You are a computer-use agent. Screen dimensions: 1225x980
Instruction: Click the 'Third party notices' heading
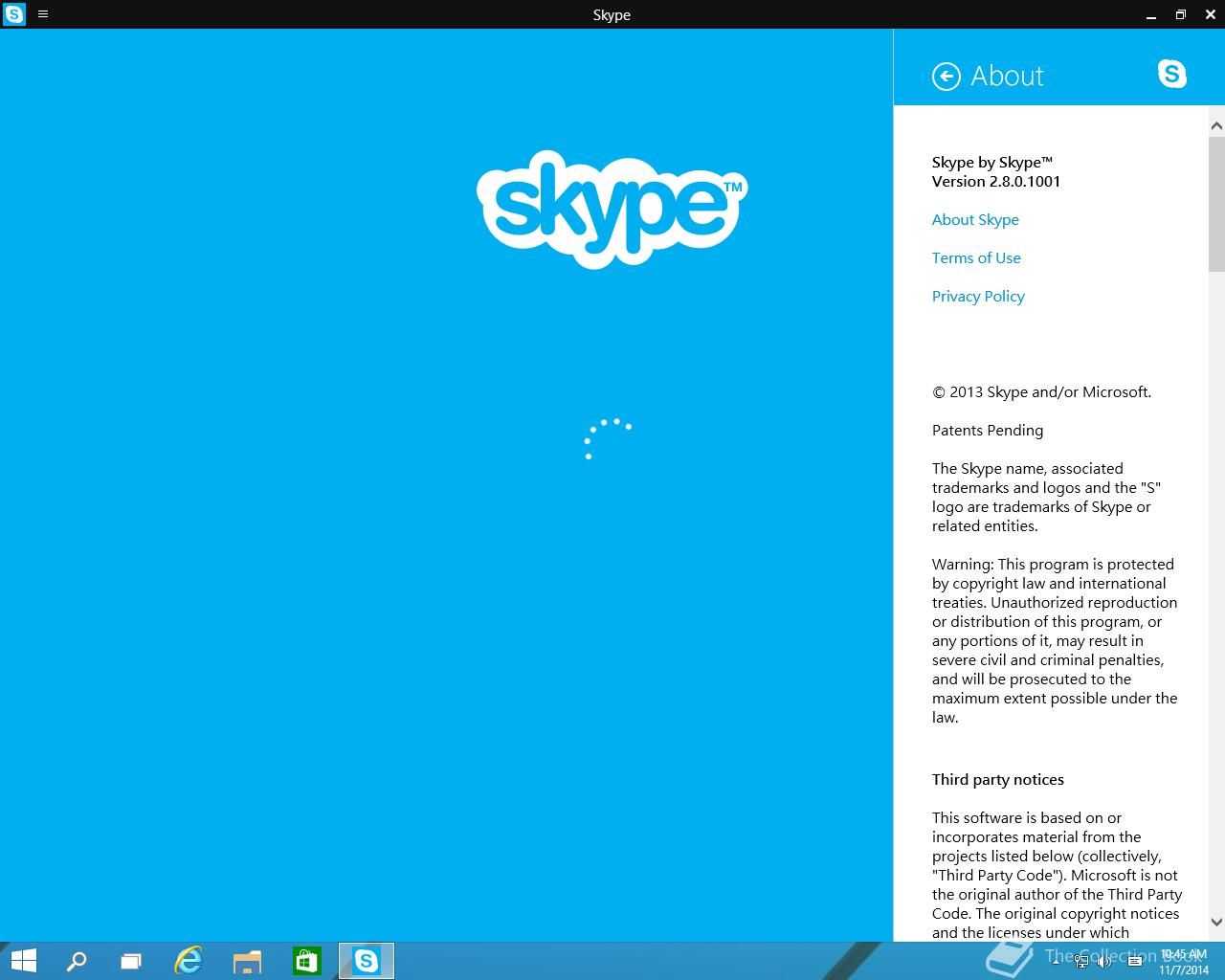click(x=998, y=779)
